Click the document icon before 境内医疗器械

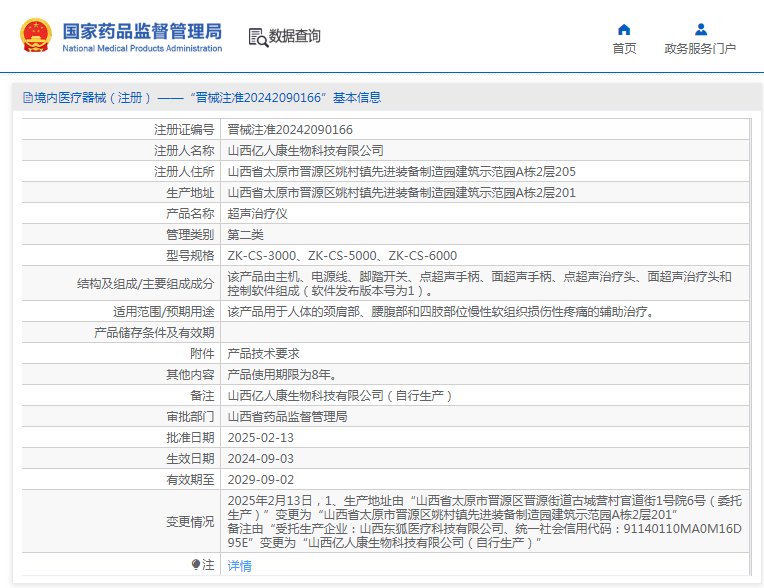coord(28,97)
